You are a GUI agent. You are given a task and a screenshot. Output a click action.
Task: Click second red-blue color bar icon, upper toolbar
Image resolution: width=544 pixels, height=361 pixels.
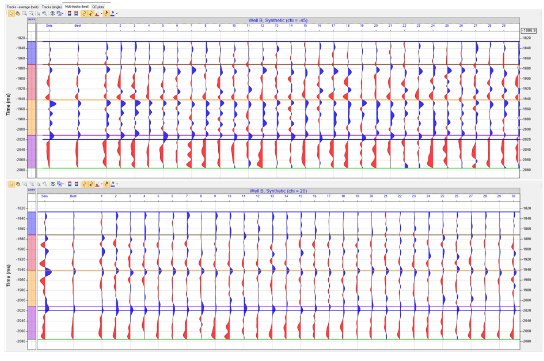76,14
